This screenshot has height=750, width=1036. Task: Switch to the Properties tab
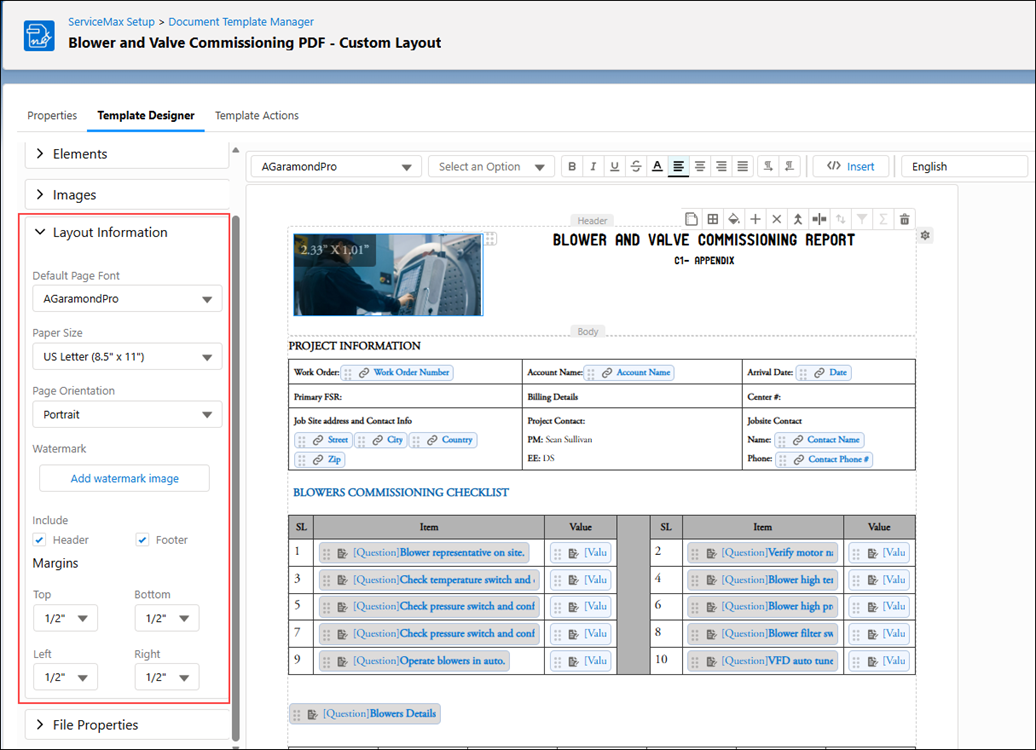(x=52, y=115)
